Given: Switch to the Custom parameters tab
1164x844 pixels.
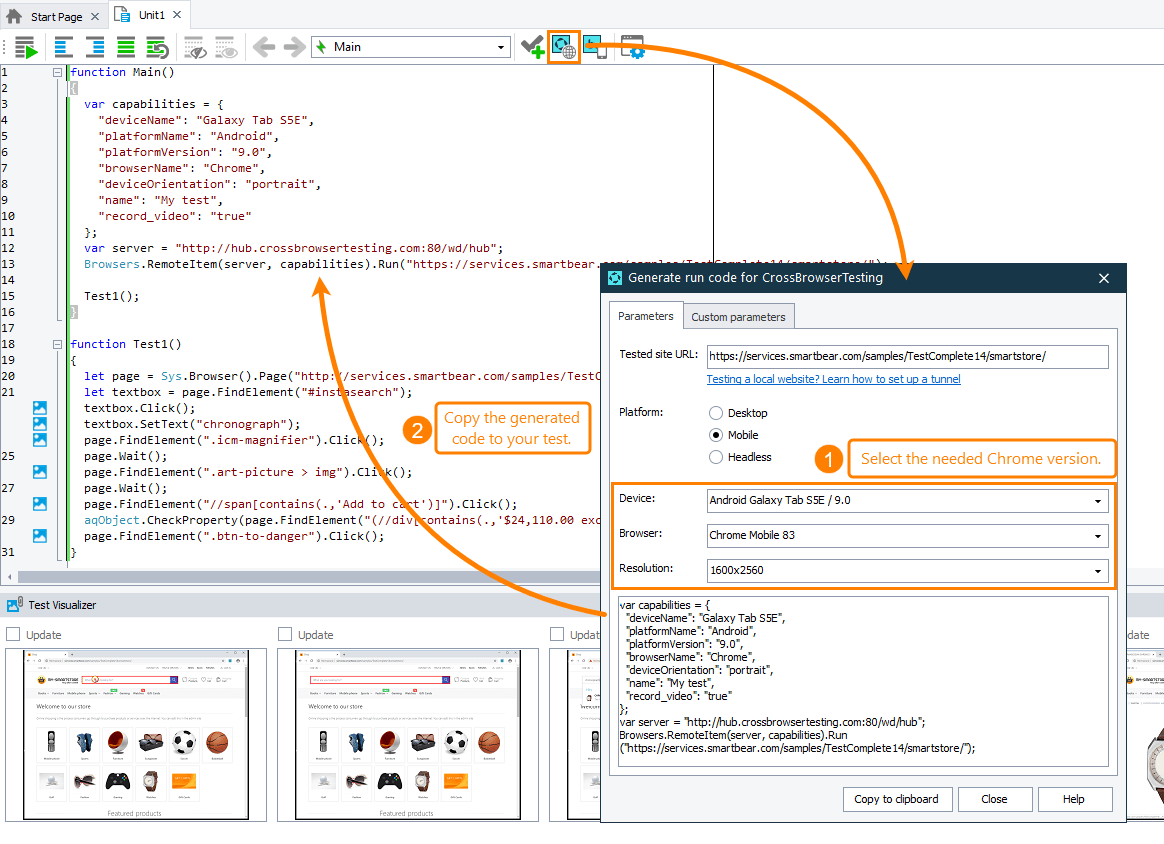Looking at the screenshot, I should [x=739, y=316].
